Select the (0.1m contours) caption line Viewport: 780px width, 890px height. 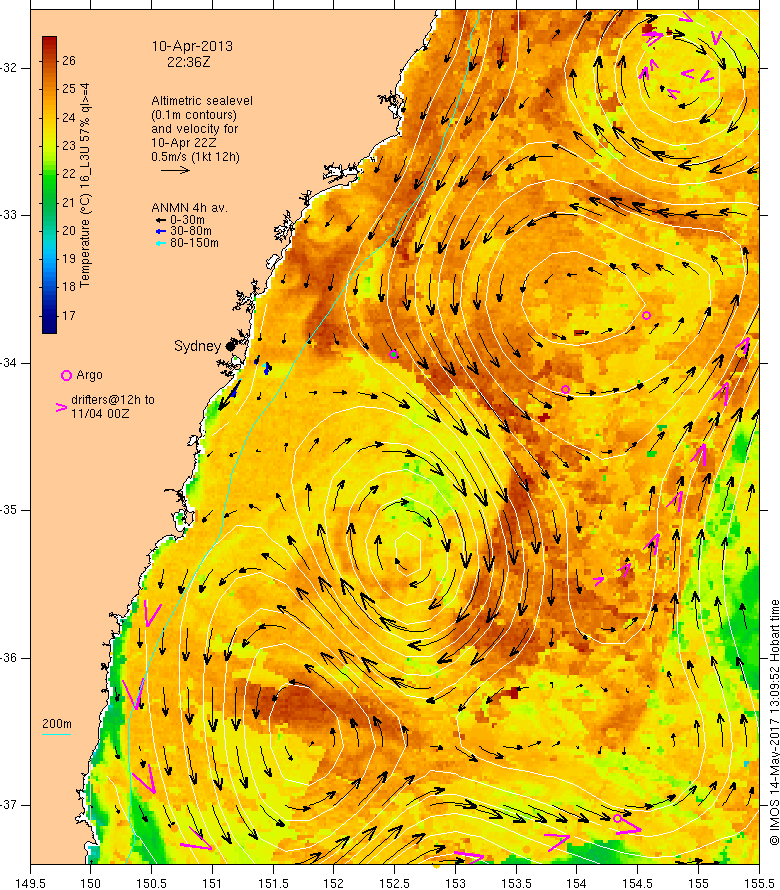(194, 115)
